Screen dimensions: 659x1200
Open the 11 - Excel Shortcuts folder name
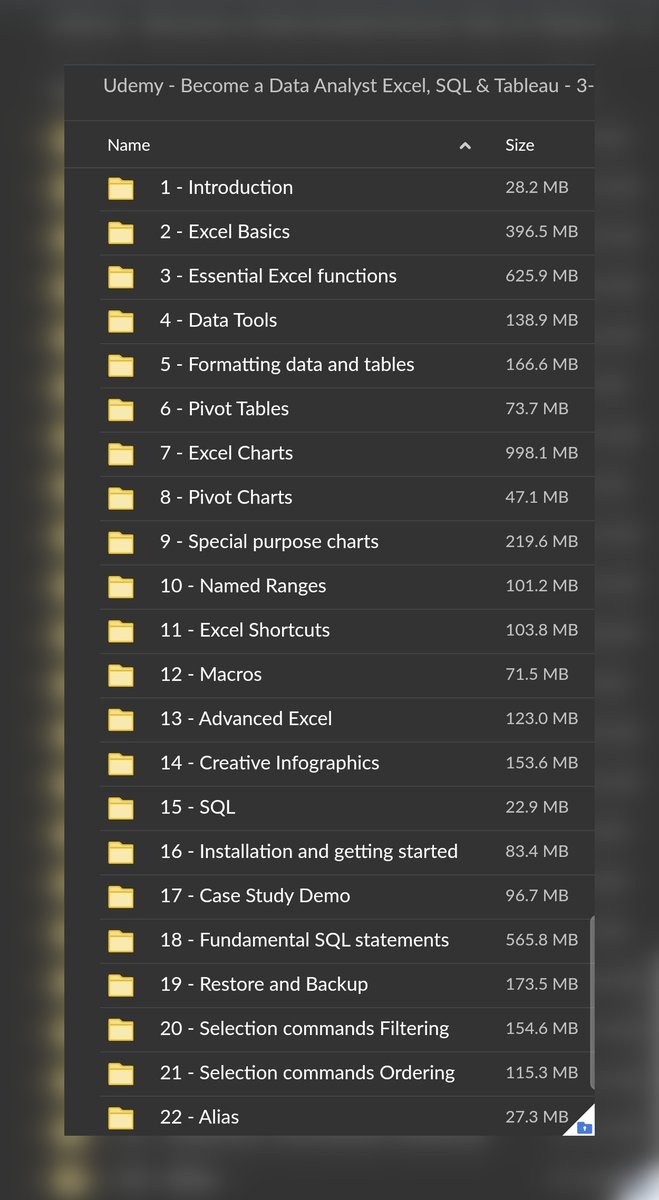click(x=245, y=630)
